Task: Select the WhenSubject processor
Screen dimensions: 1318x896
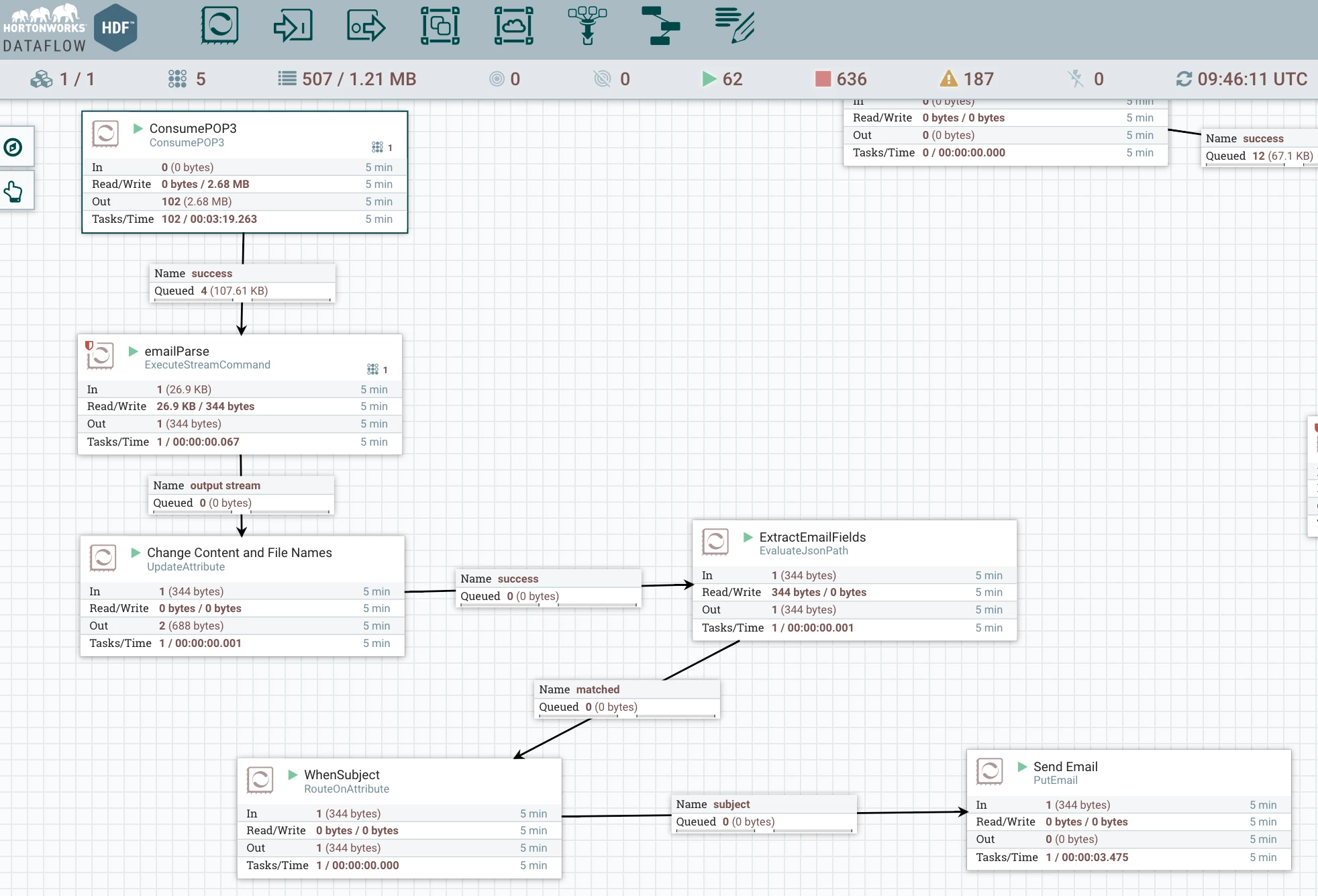Action: click(399, 819)
